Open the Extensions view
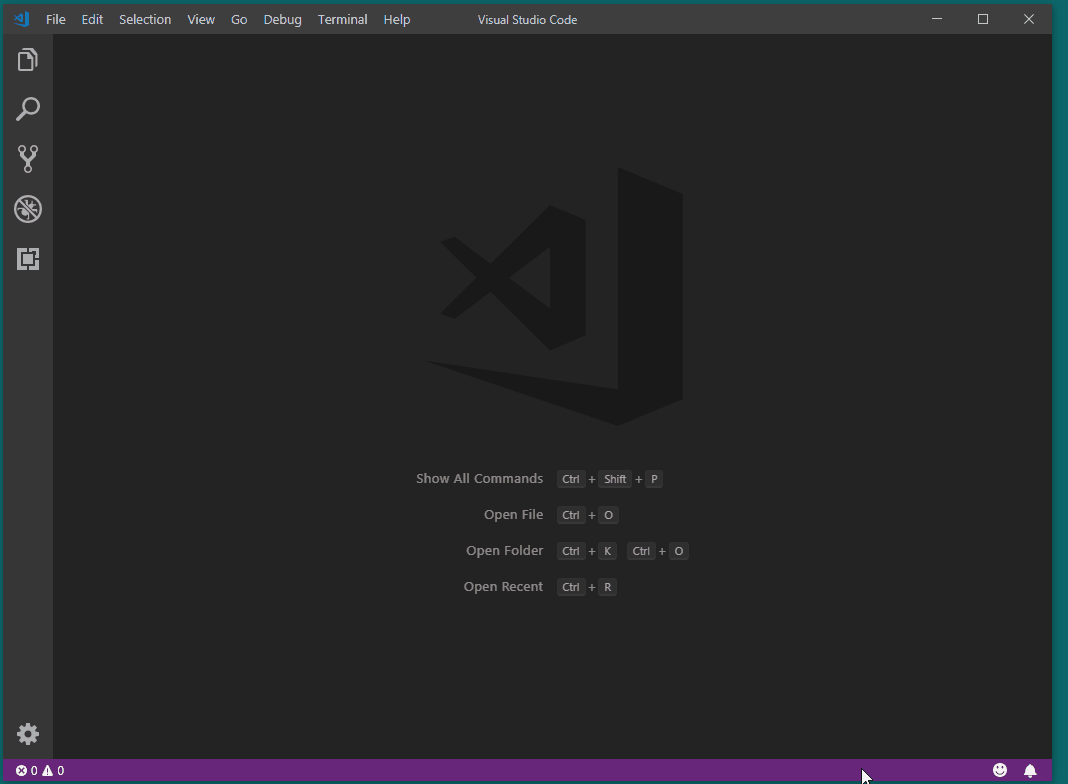The width and height of the screenshot is (1068, 784). click(x=27, y=259)
